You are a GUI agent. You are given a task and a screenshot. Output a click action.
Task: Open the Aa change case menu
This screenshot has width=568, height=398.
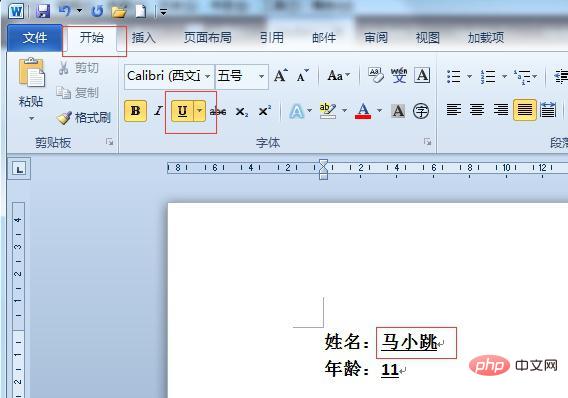pos(338,75)
